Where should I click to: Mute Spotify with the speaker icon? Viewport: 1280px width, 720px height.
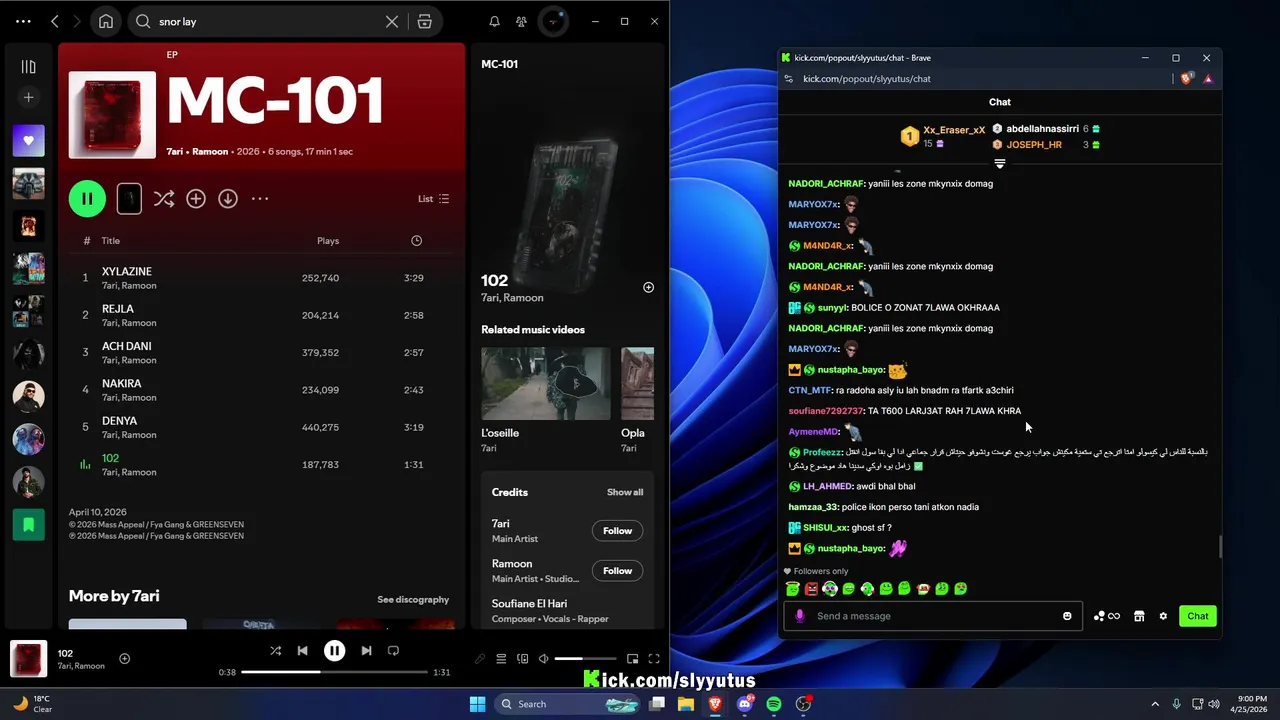pos(543,658)
